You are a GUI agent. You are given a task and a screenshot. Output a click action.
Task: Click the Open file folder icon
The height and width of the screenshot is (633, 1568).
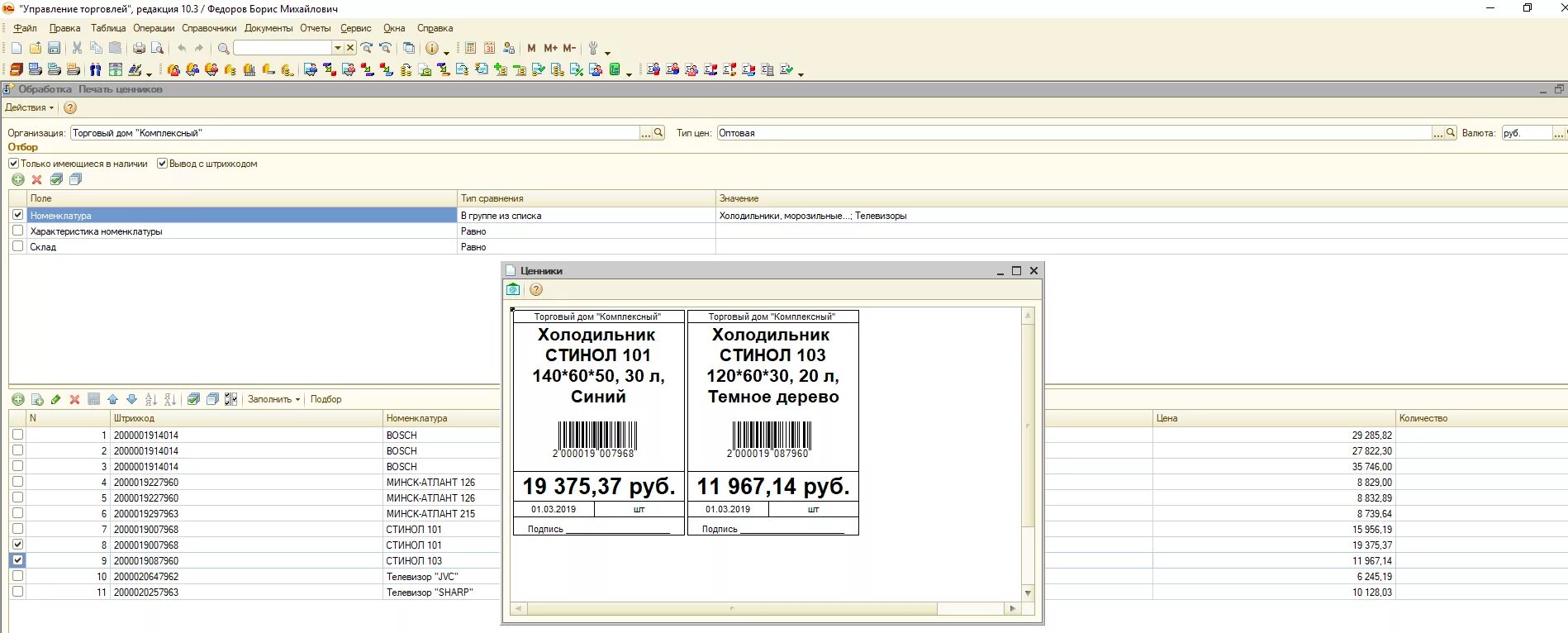[36, 49]
